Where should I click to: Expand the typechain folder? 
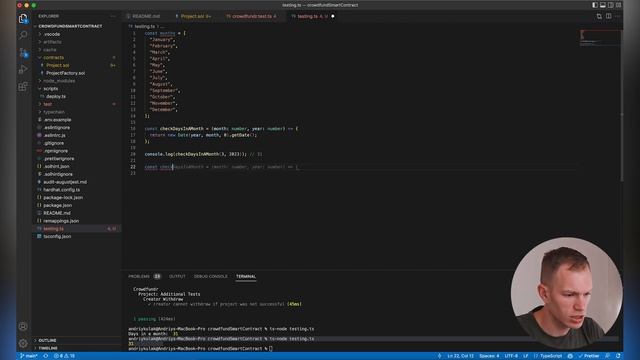[77, 112]
